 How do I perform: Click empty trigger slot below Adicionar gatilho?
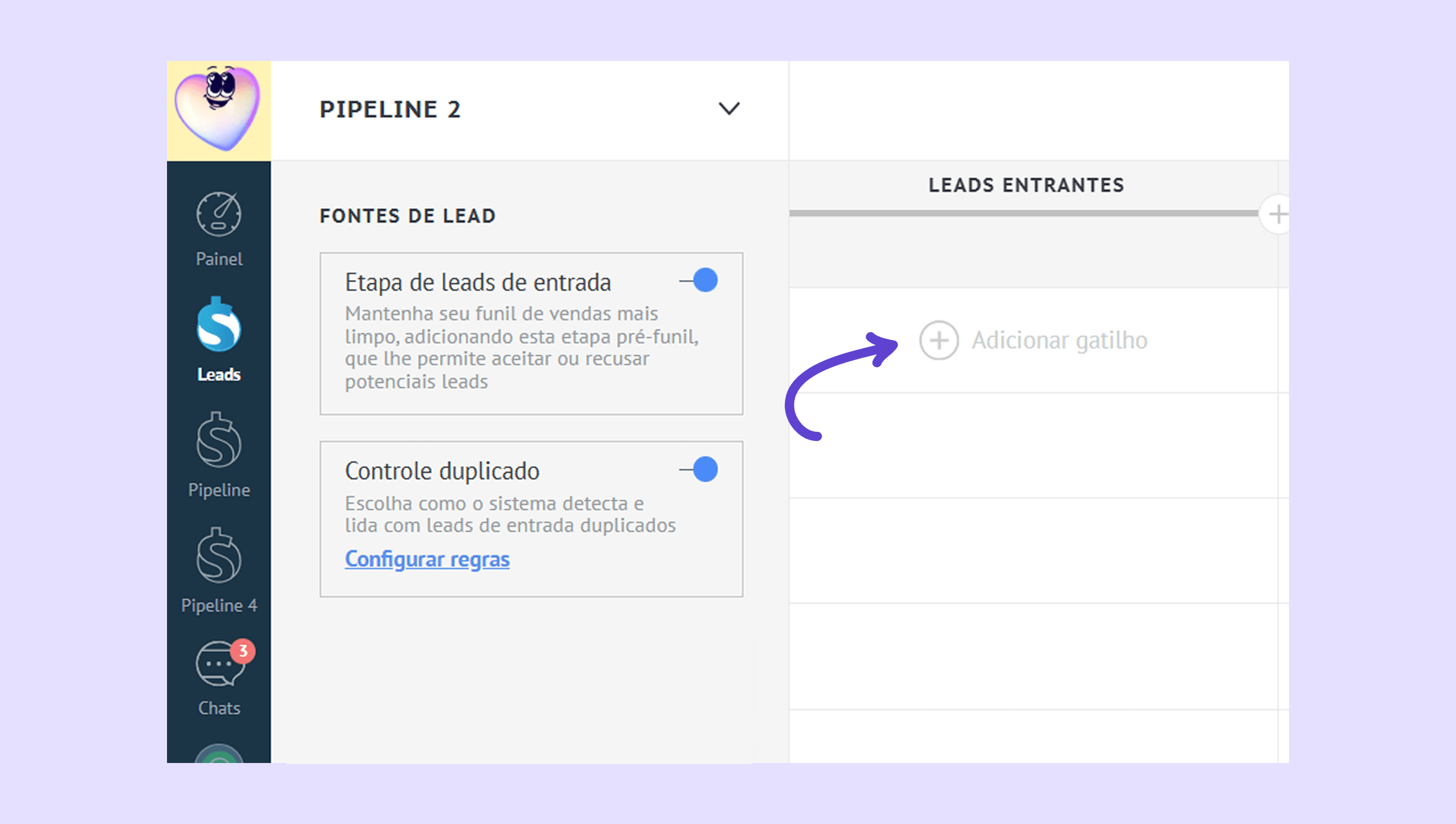pyautogui.click(x=1033, y=446)
